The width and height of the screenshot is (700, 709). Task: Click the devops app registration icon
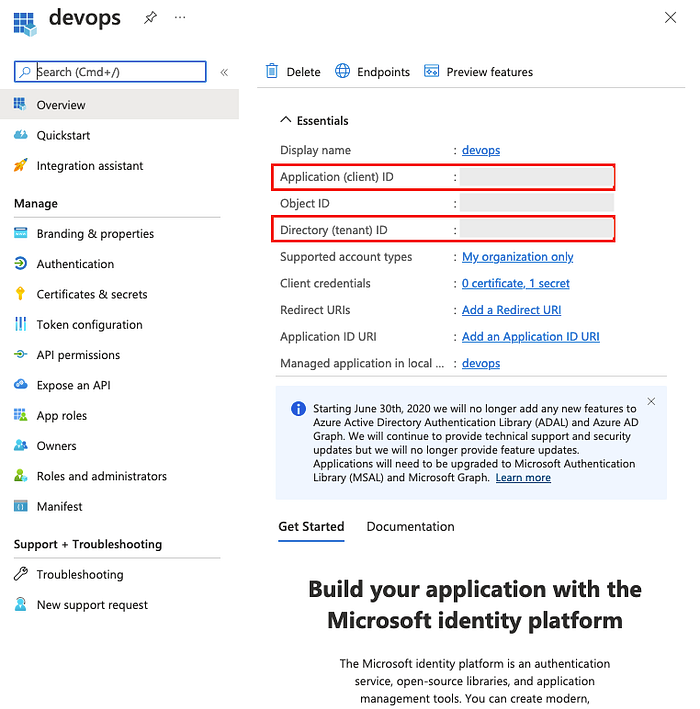pyautogui.click(x=25, y=24)
